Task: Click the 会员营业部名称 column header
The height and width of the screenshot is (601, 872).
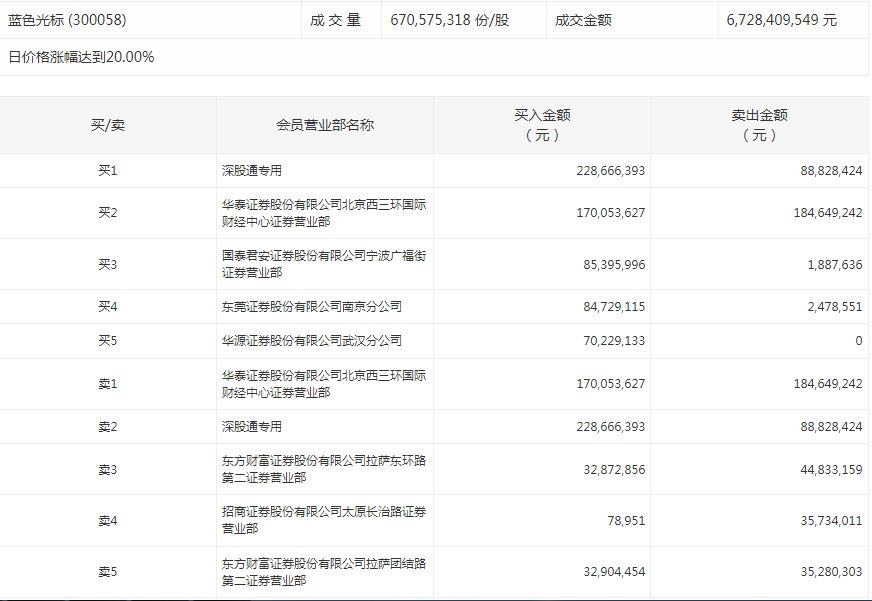Action: [x=325, y=125]
